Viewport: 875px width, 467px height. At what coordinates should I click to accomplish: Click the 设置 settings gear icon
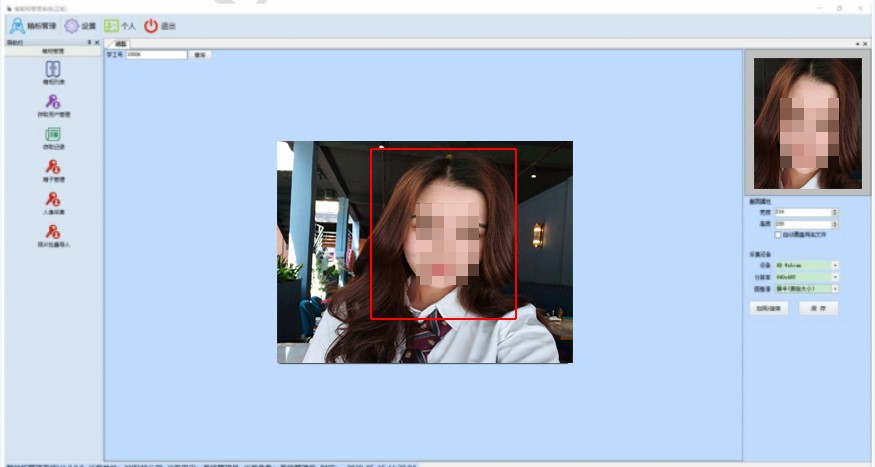tap(72, 26)
